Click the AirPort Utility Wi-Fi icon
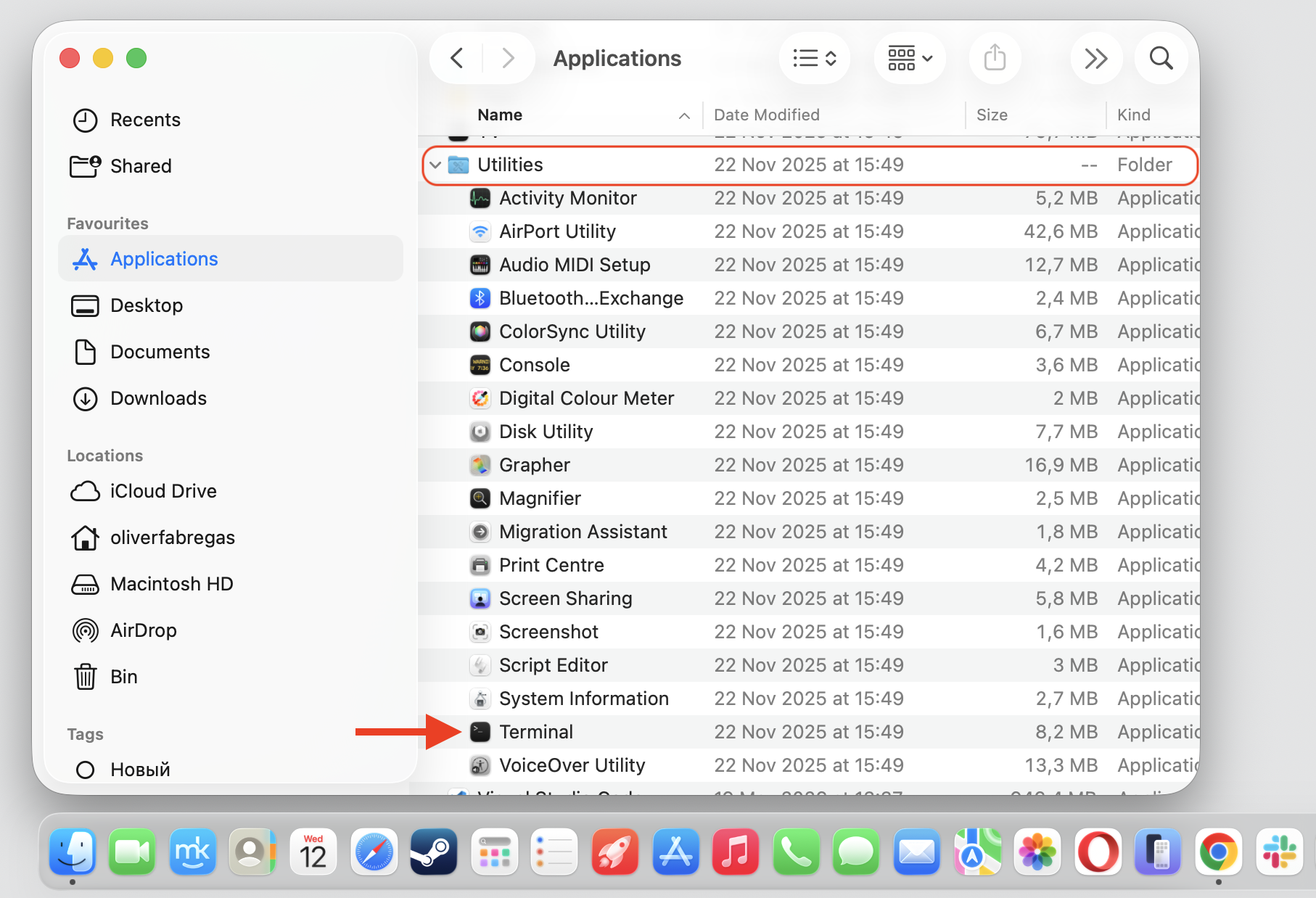This screenshot has height=898, width=1316. (x=480, y=231)
